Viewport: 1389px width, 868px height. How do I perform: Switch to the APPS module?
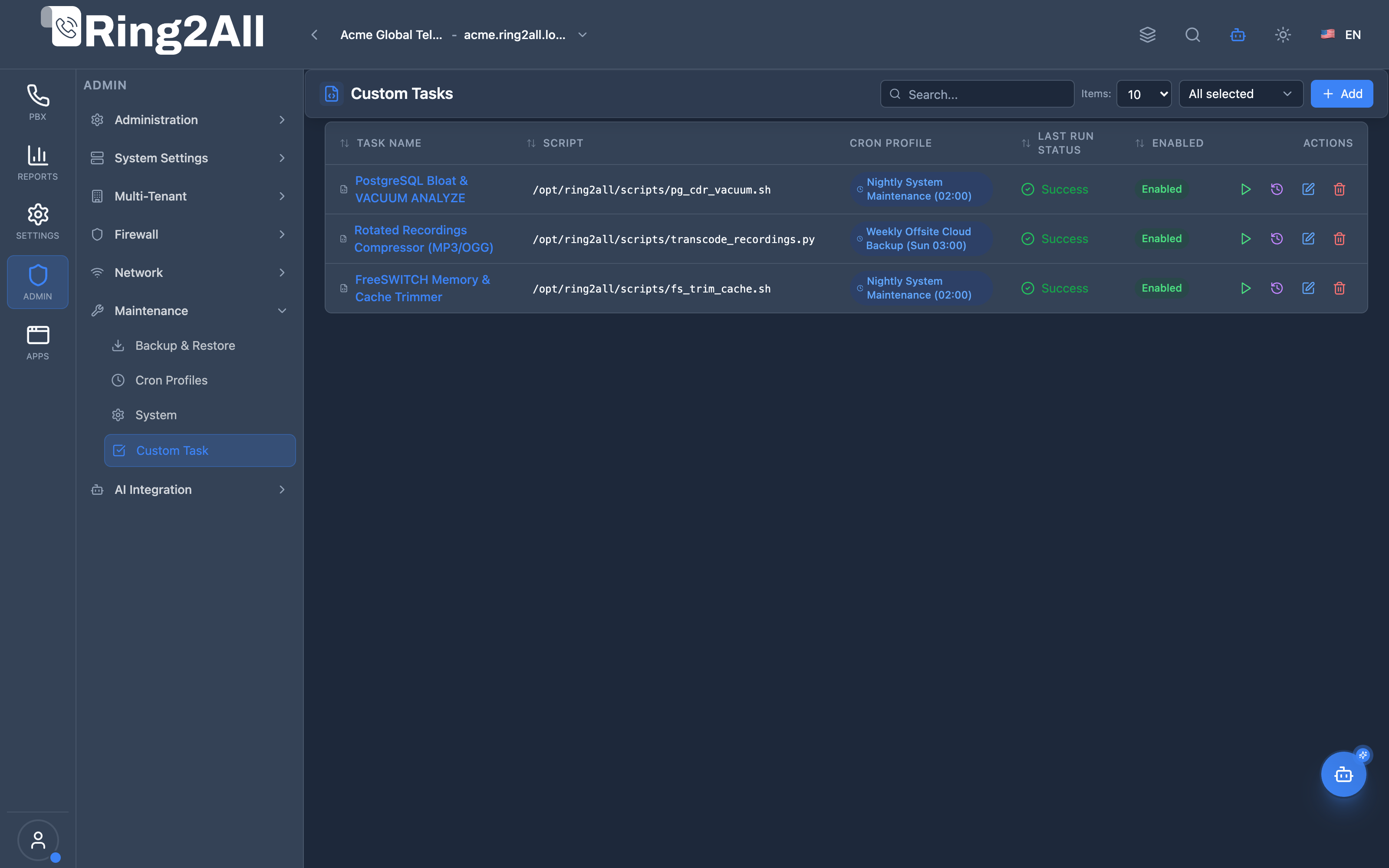(38, 343)
